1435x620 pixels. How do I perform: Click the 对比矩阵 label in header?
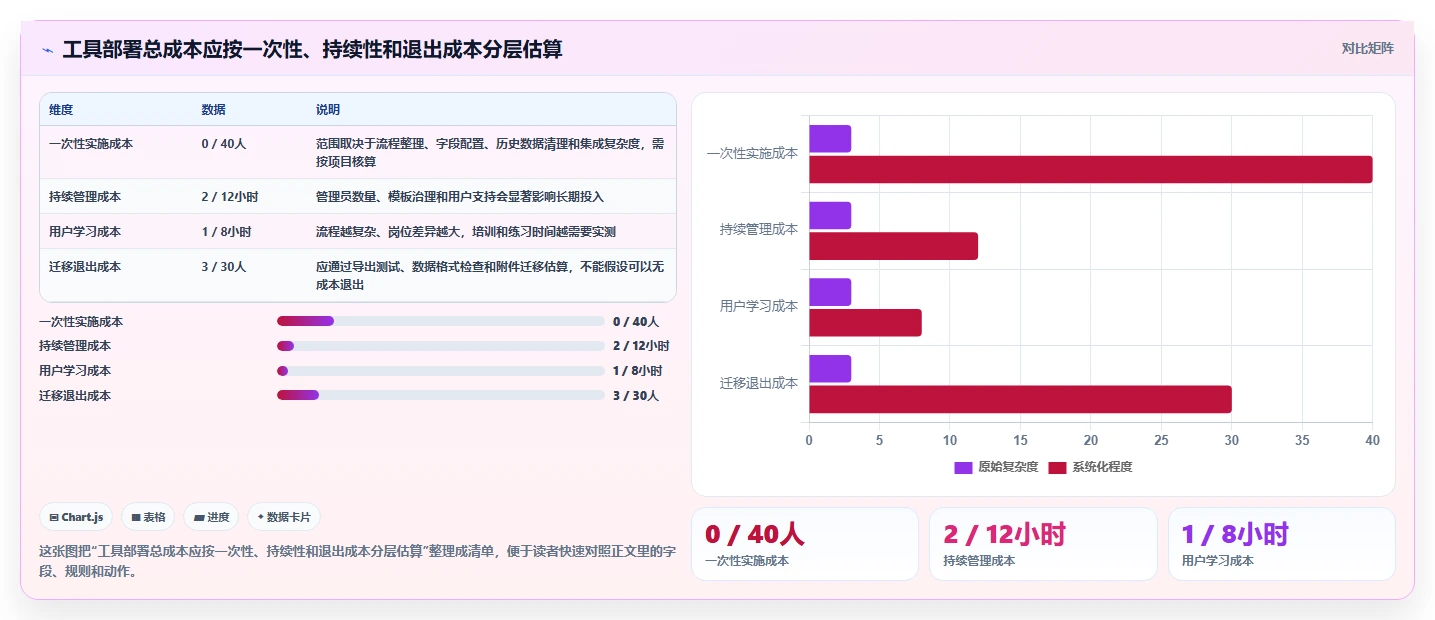1367,48
